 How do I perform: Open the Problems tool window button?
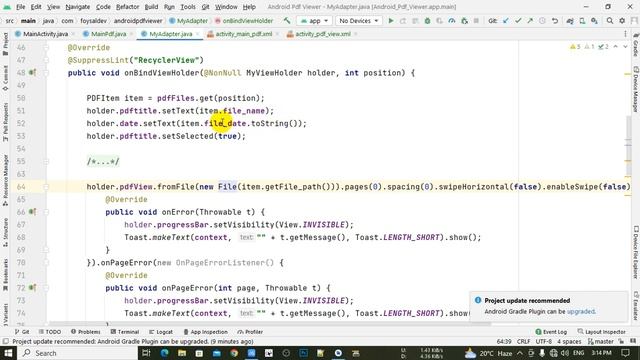tap(85, 332)
